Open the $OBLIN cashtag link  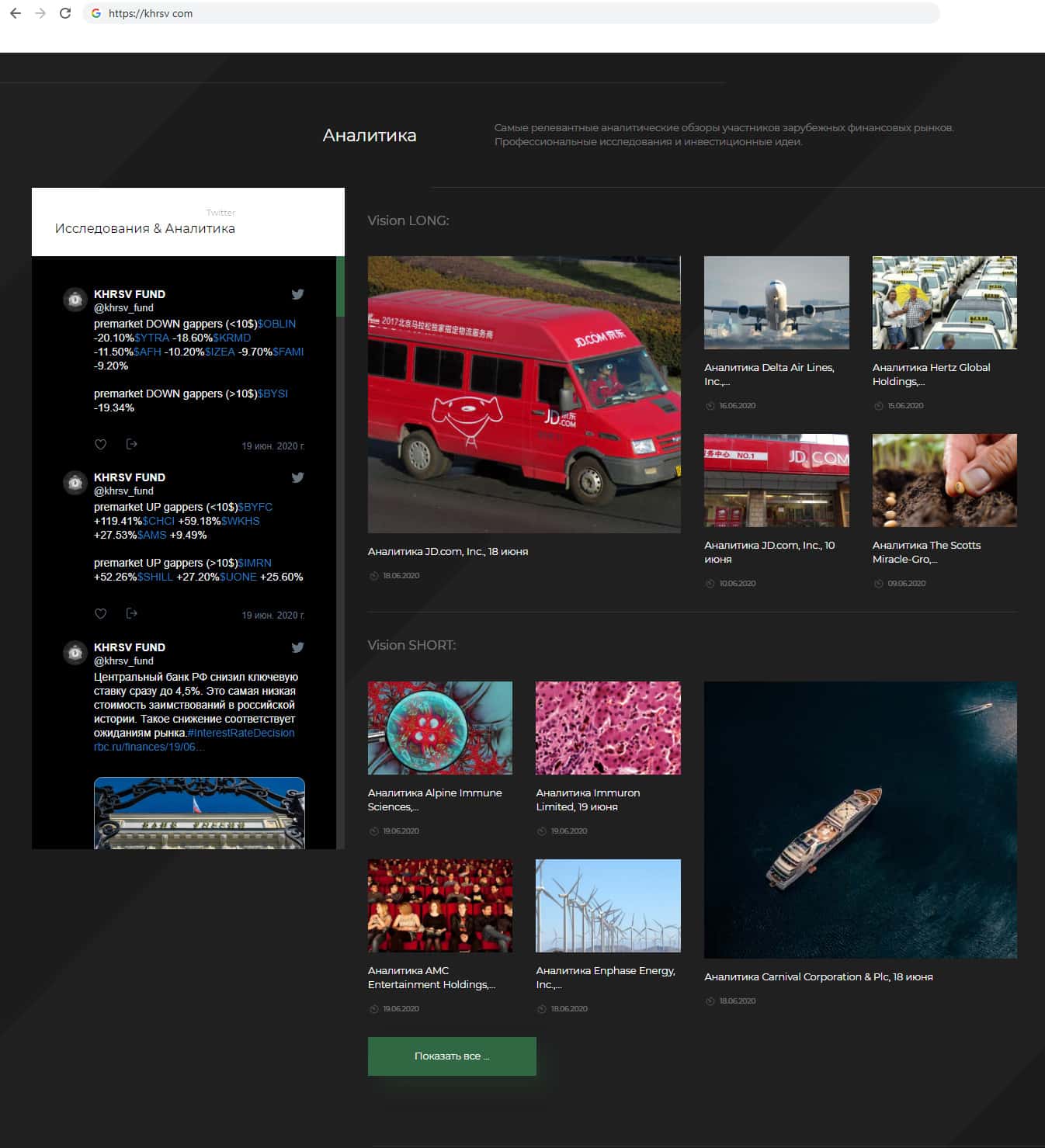tap(276, 324)
